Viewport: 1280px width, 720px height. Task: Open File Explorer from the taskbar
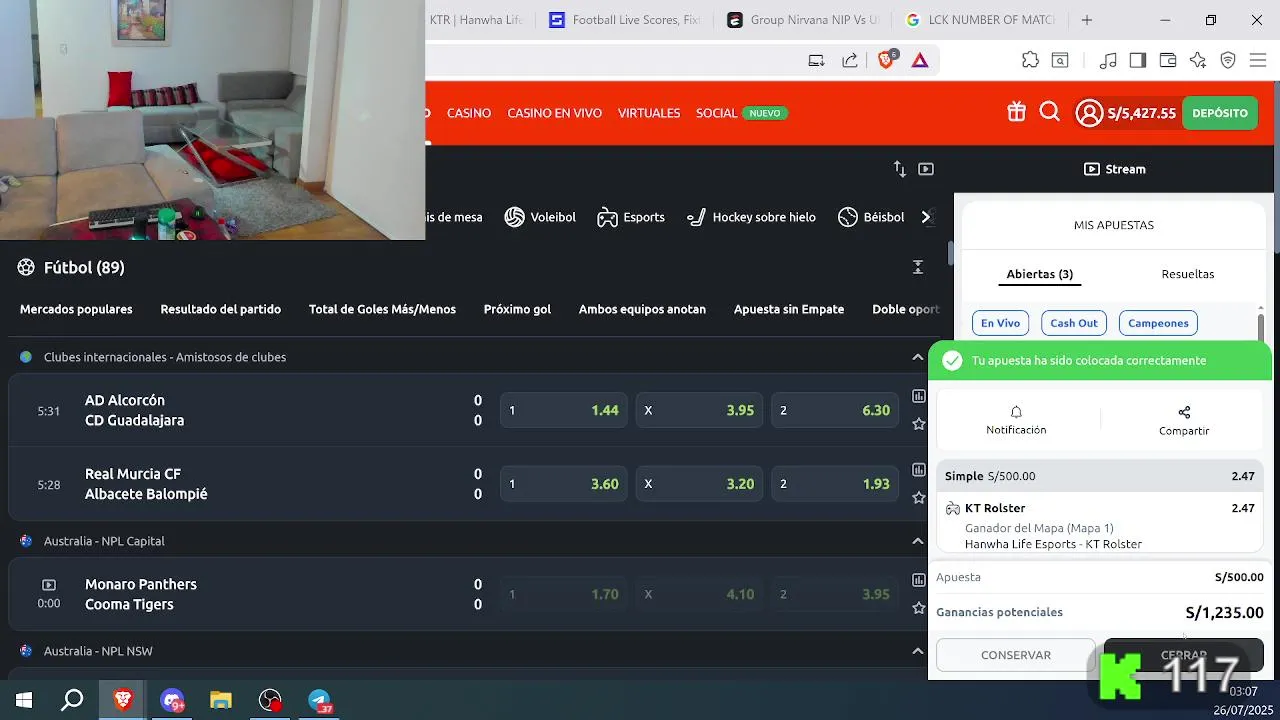pos(221,700)
